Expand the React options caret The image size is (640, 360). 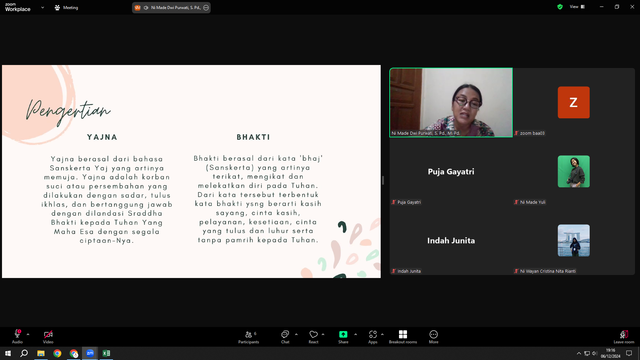click(x=323, y=334)
